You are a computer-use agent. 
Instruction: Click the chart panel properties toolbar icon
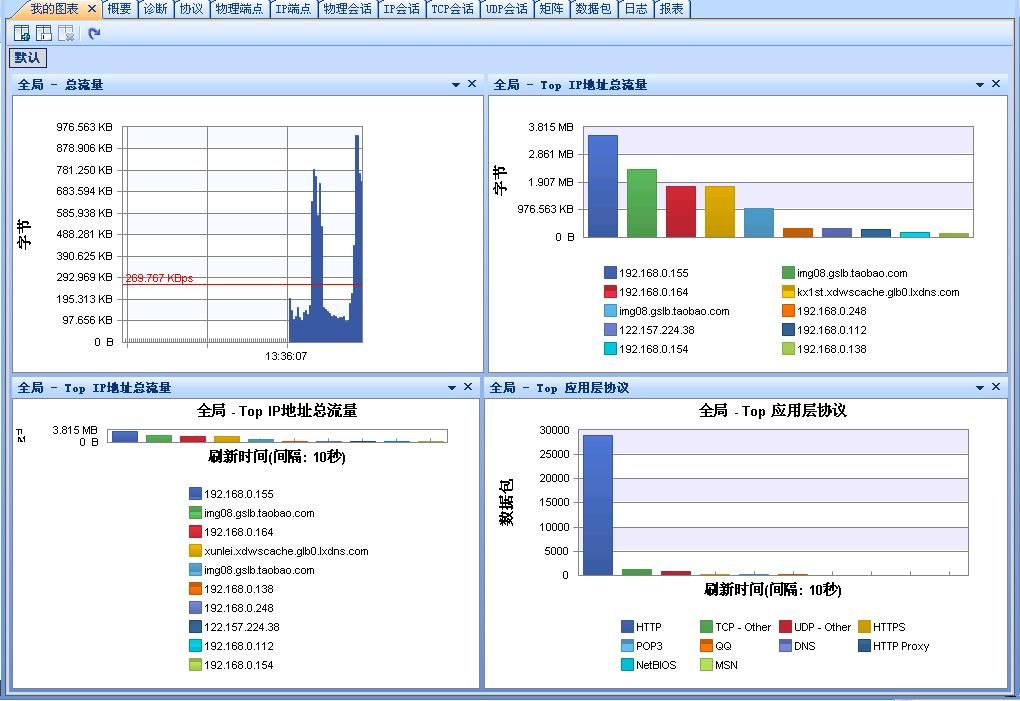(44, 33)
